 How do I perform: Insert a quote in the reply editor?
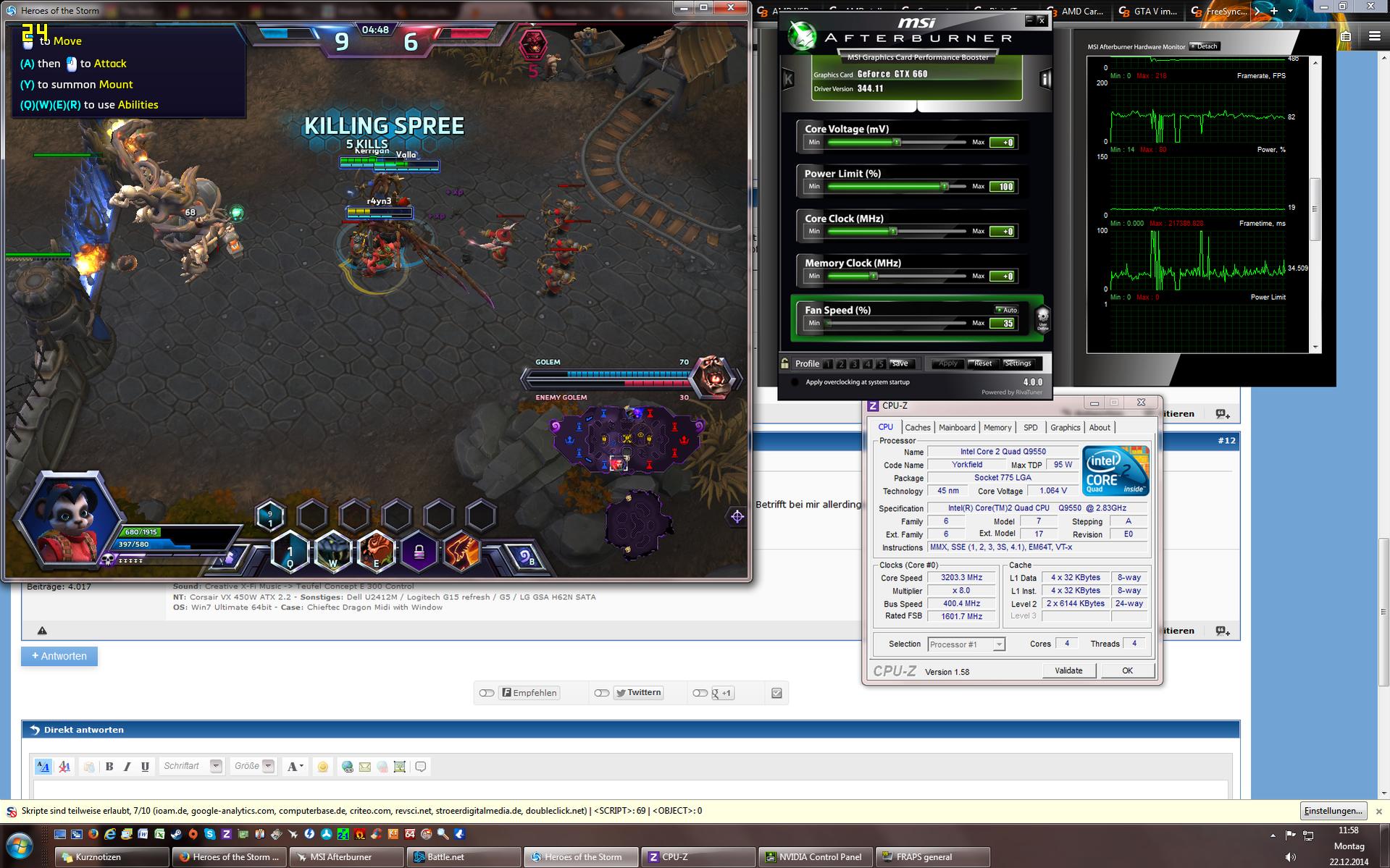coord(421,767)
